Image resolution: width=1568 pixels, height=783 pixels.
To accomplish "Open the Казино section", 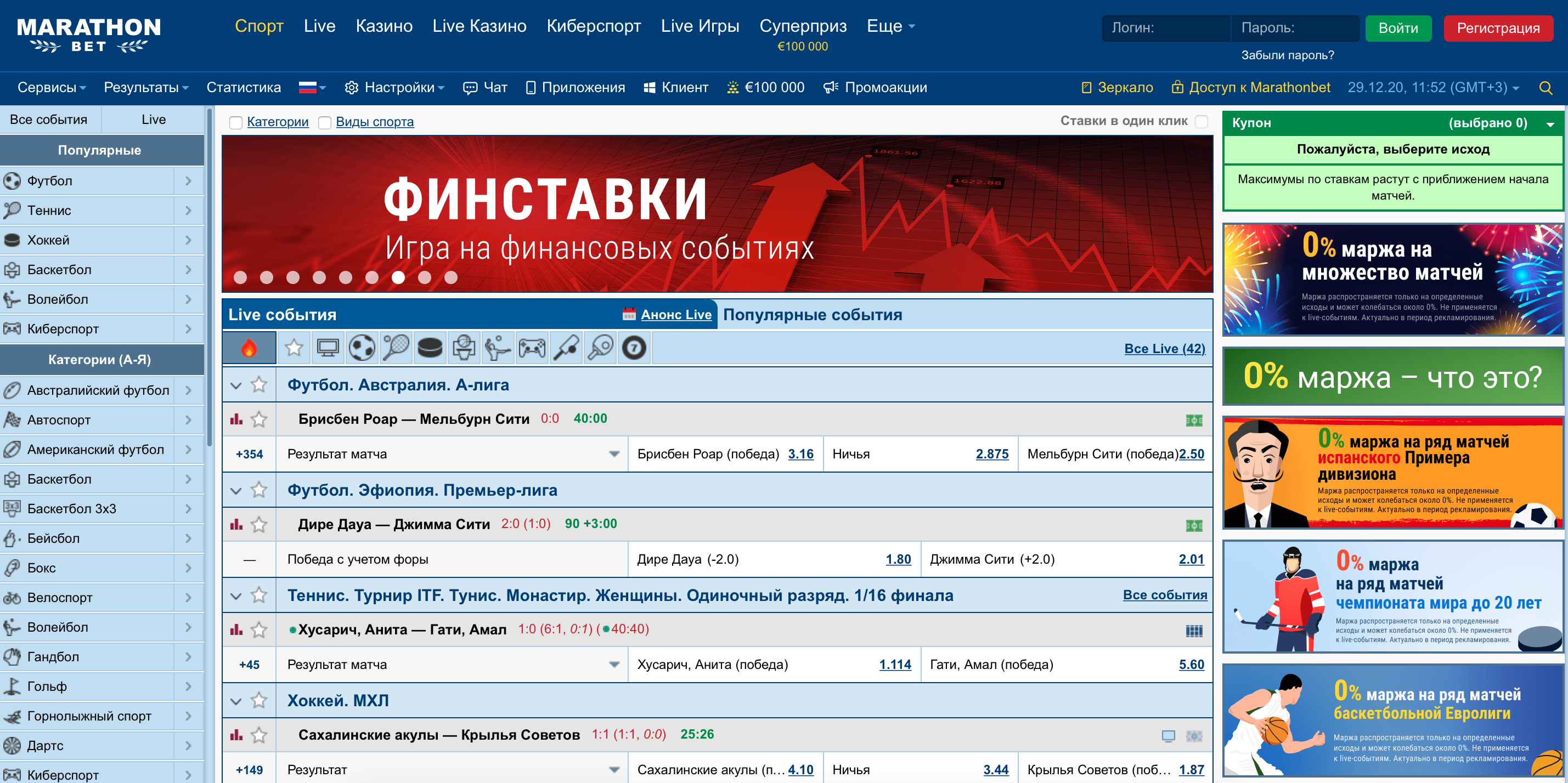I will point(384,26).
